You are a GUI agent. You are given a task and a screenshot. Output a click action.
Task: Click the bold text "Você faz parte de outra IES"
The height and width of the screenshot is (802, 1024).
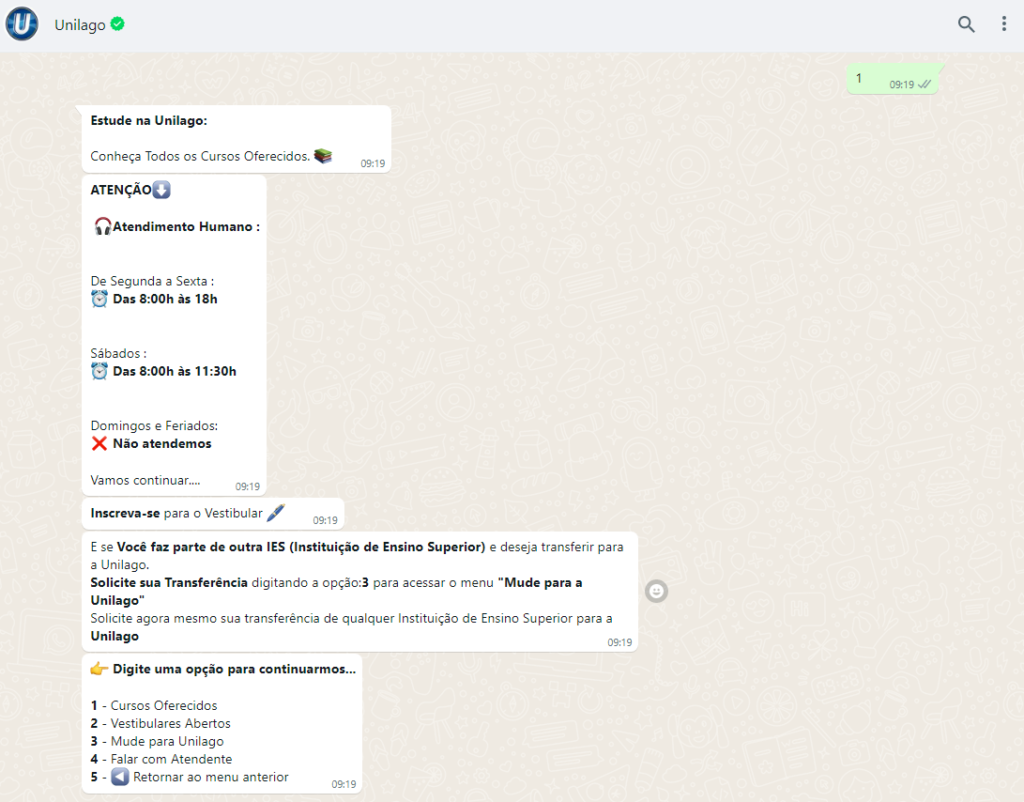[200, 547]
